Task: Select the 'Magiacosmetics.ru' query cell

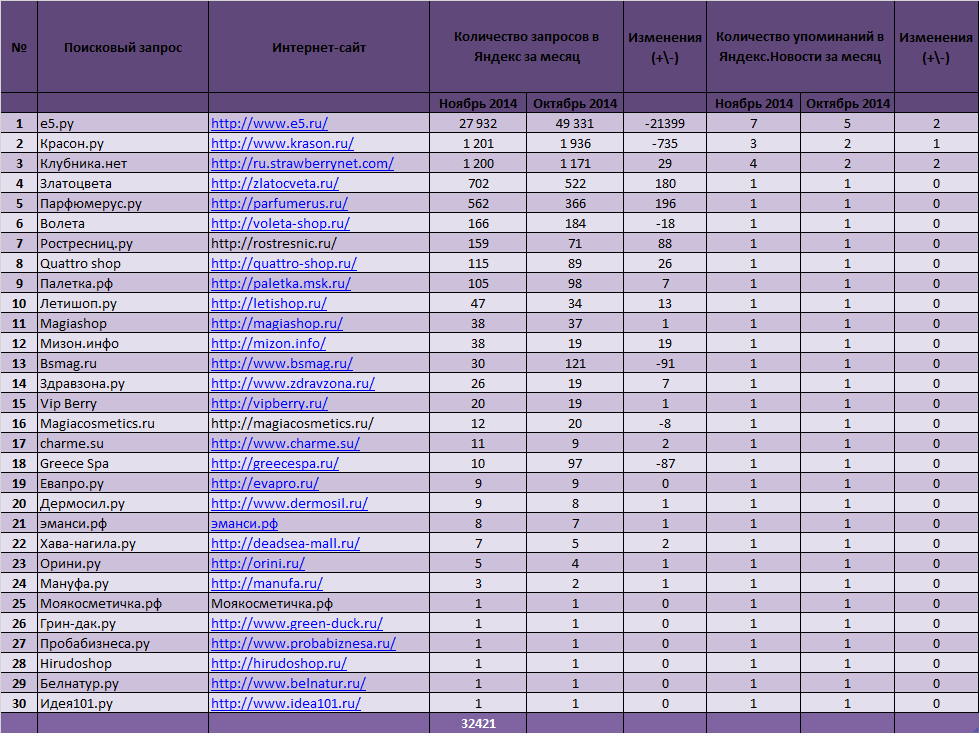Action: click(123, 423)
